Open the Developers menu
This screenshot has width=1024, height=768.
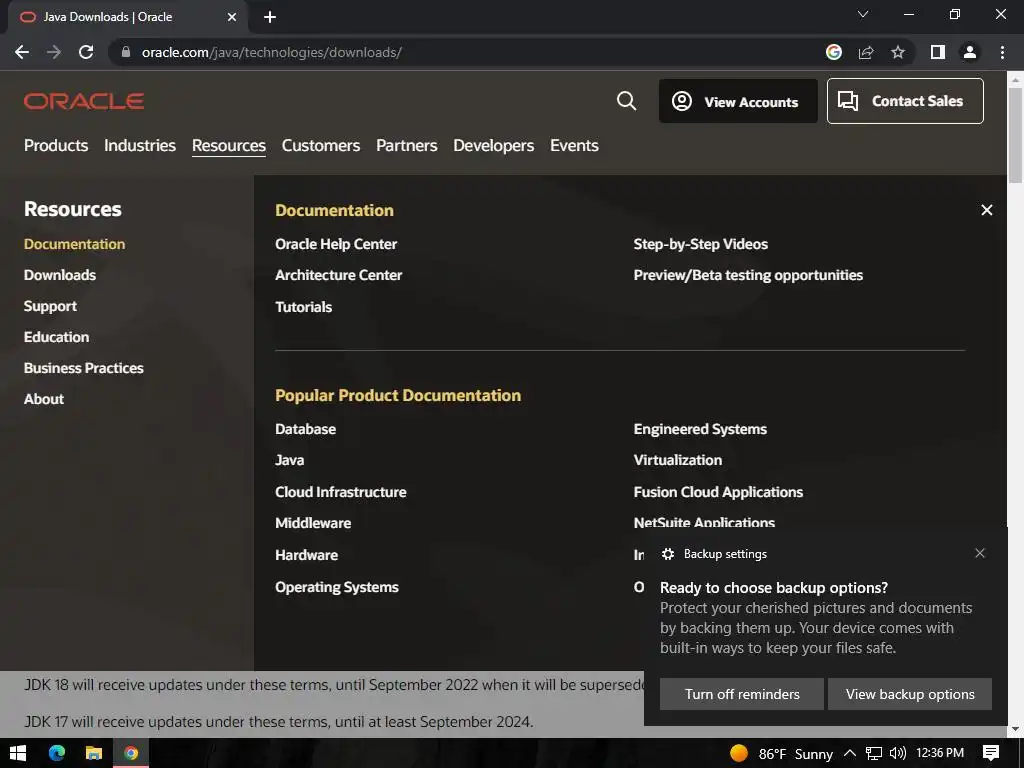pyautogui.click(x=494, y=146)
